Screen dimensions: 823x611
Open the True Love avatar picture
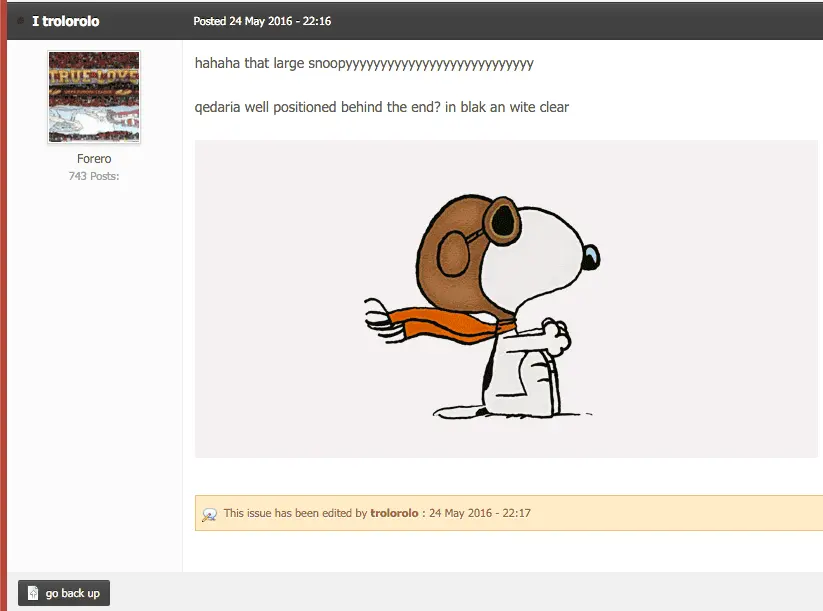click(94, 97)
